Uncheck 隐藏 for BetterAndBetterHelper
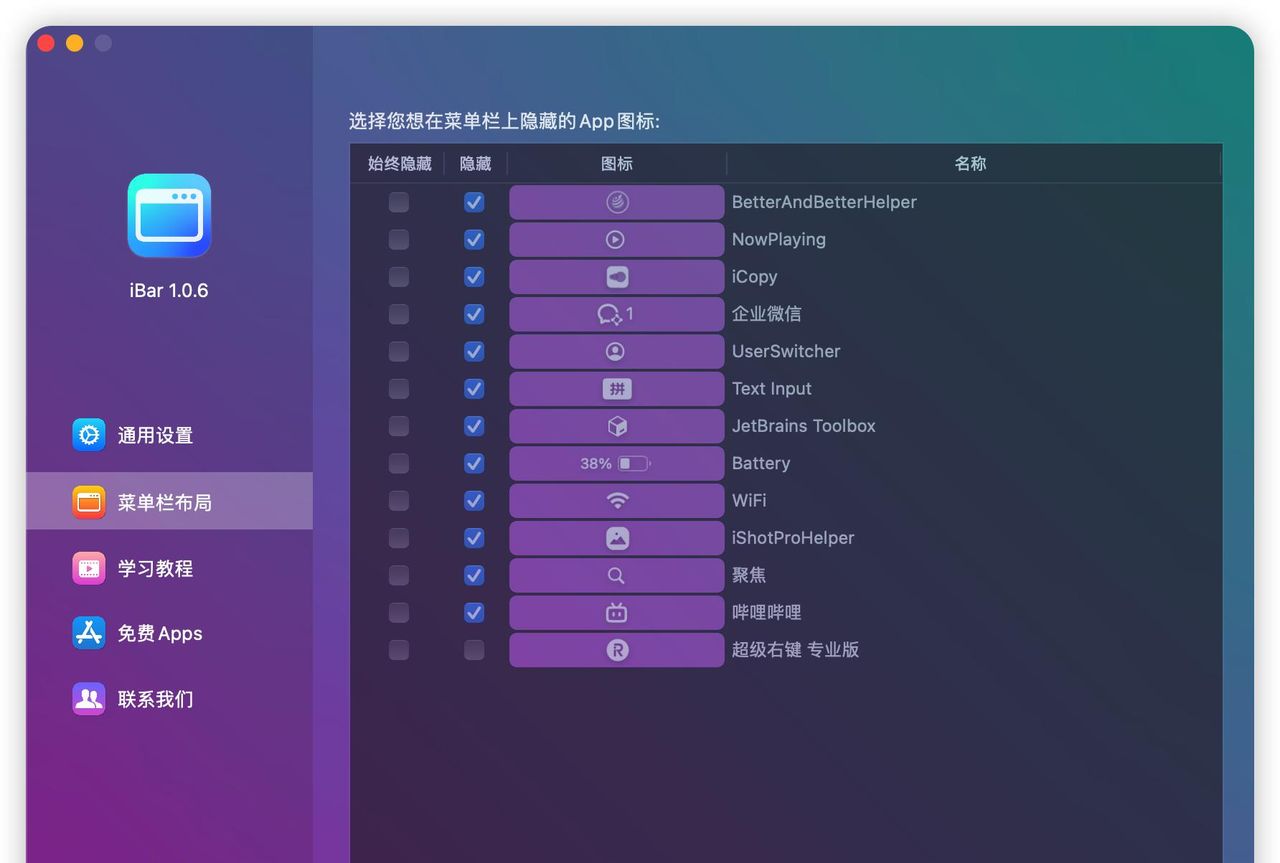The height and width of the screenshot is (863, 1280). [x=474, y=202]
